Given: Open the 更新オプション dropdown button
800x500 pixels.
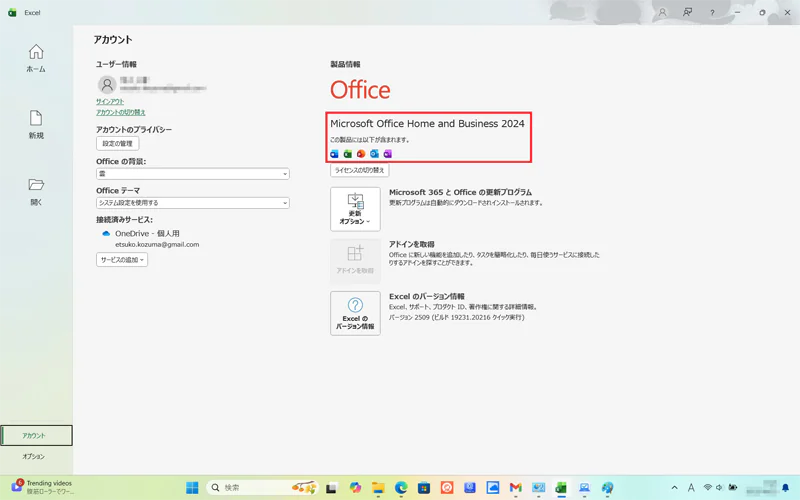Looking at the screenshot, I should click(x=355, y=209).
